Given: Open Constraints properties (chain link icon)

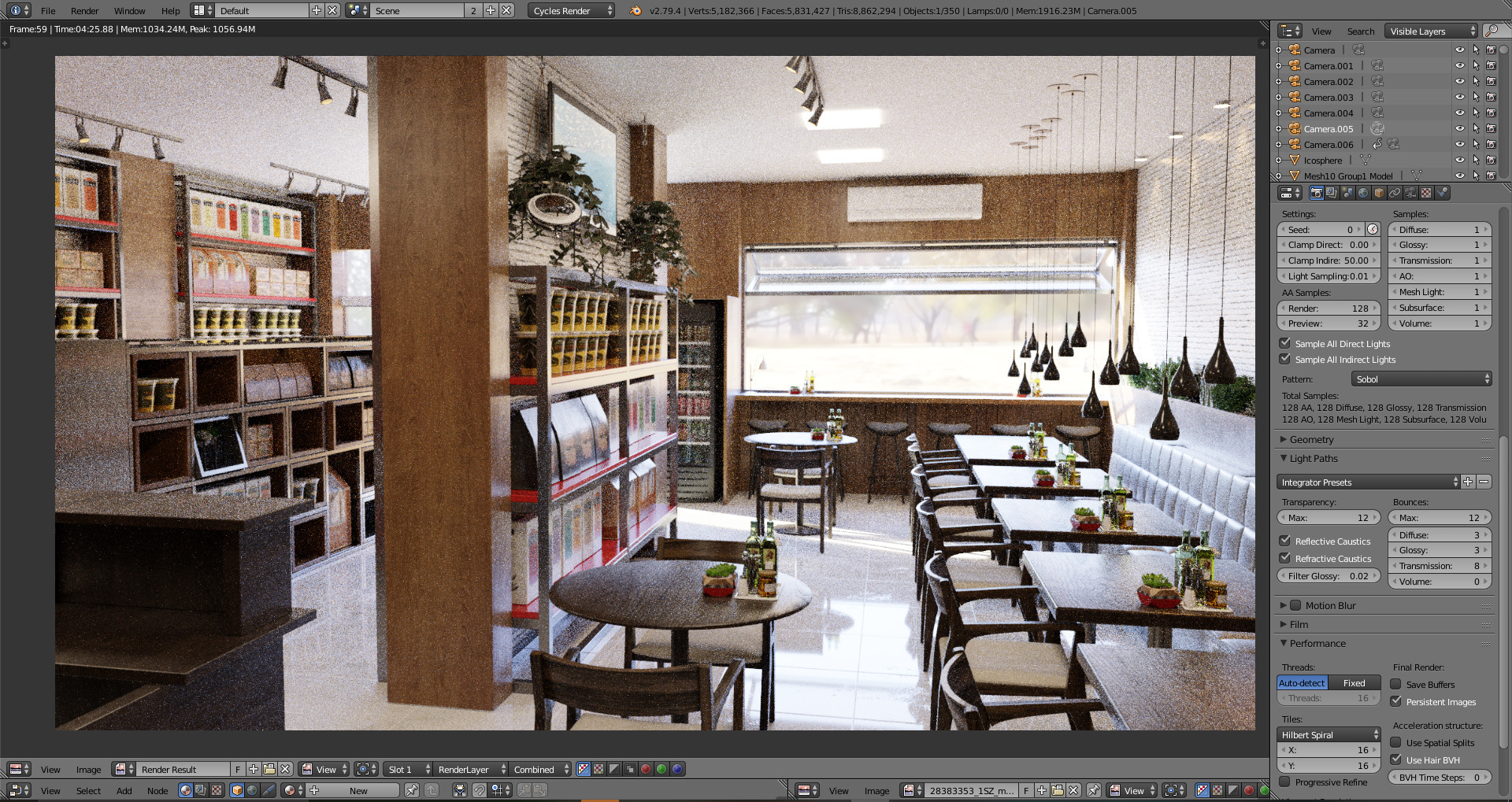Looking at the screenshot, I should click(1395, 192).
